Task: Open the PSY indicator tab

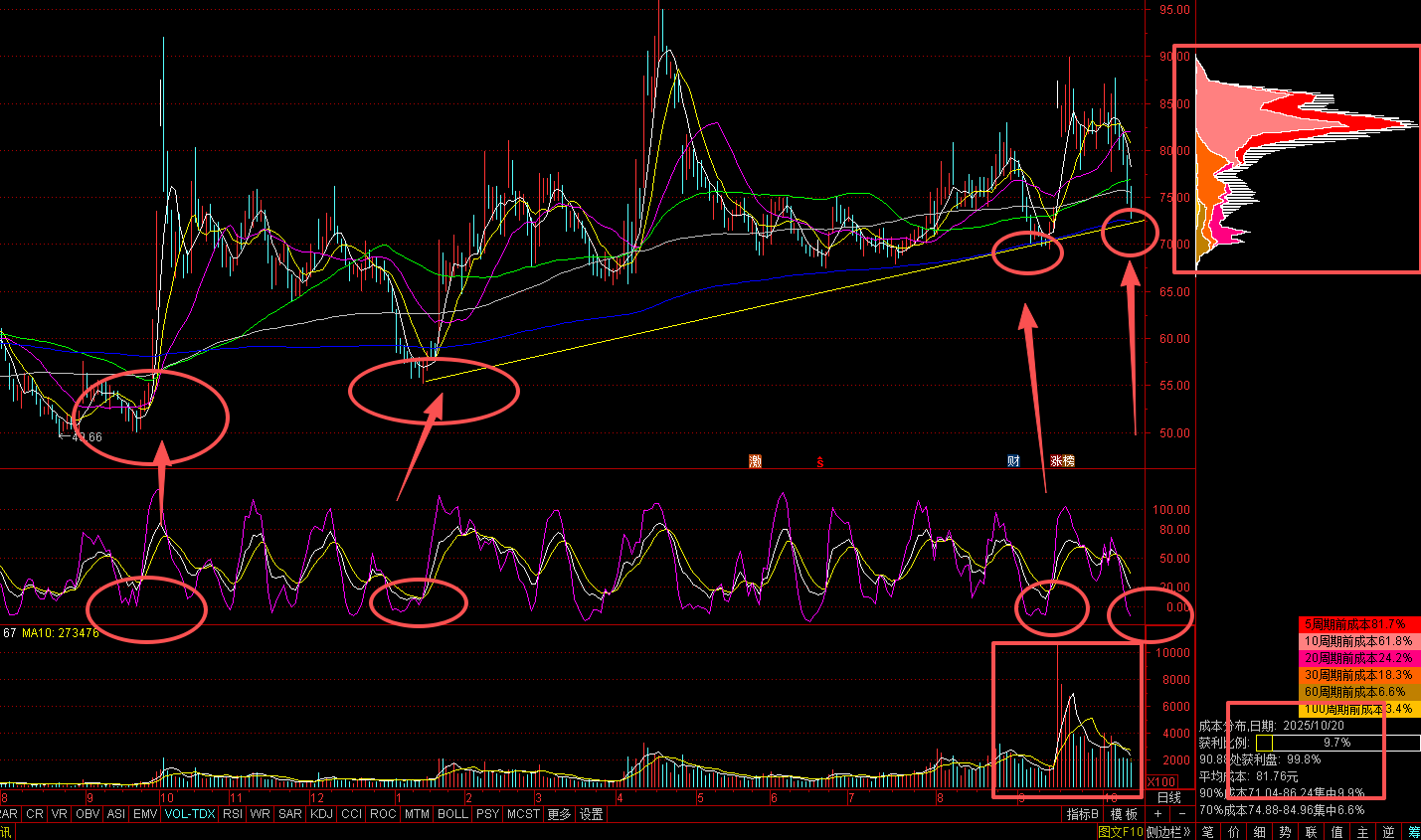Action: click(488, 814)
